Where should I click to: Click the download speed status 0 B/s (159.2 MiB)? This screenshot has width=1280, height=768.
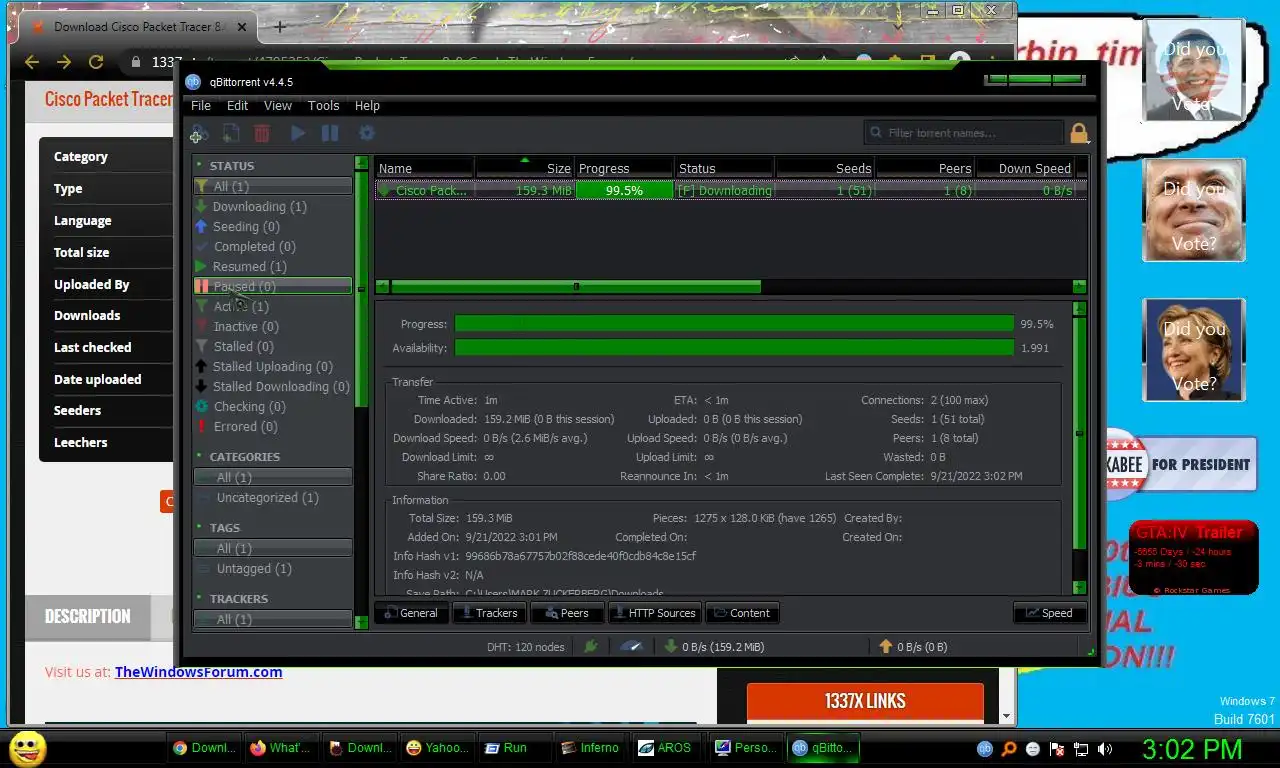(x=714, y=647)
